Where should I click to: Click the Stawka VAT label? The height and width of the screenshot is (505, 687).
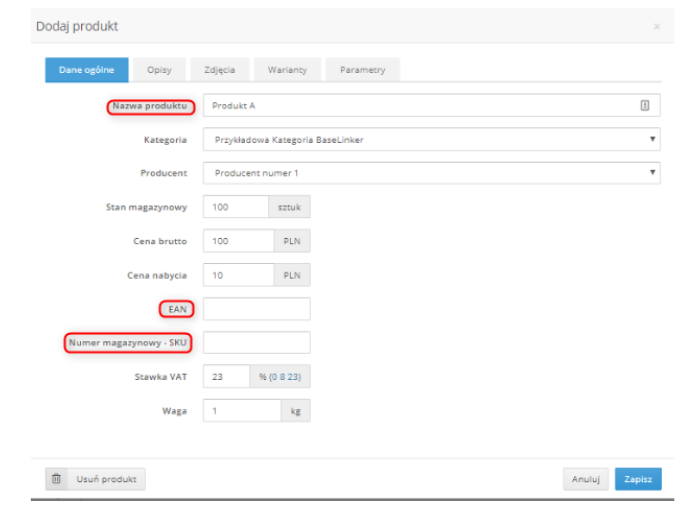[161, 377]
